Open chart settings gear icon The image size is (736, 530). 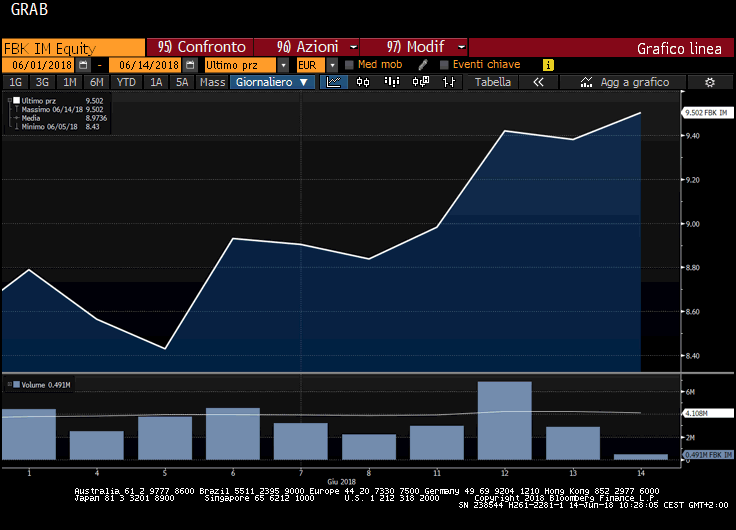709,82
